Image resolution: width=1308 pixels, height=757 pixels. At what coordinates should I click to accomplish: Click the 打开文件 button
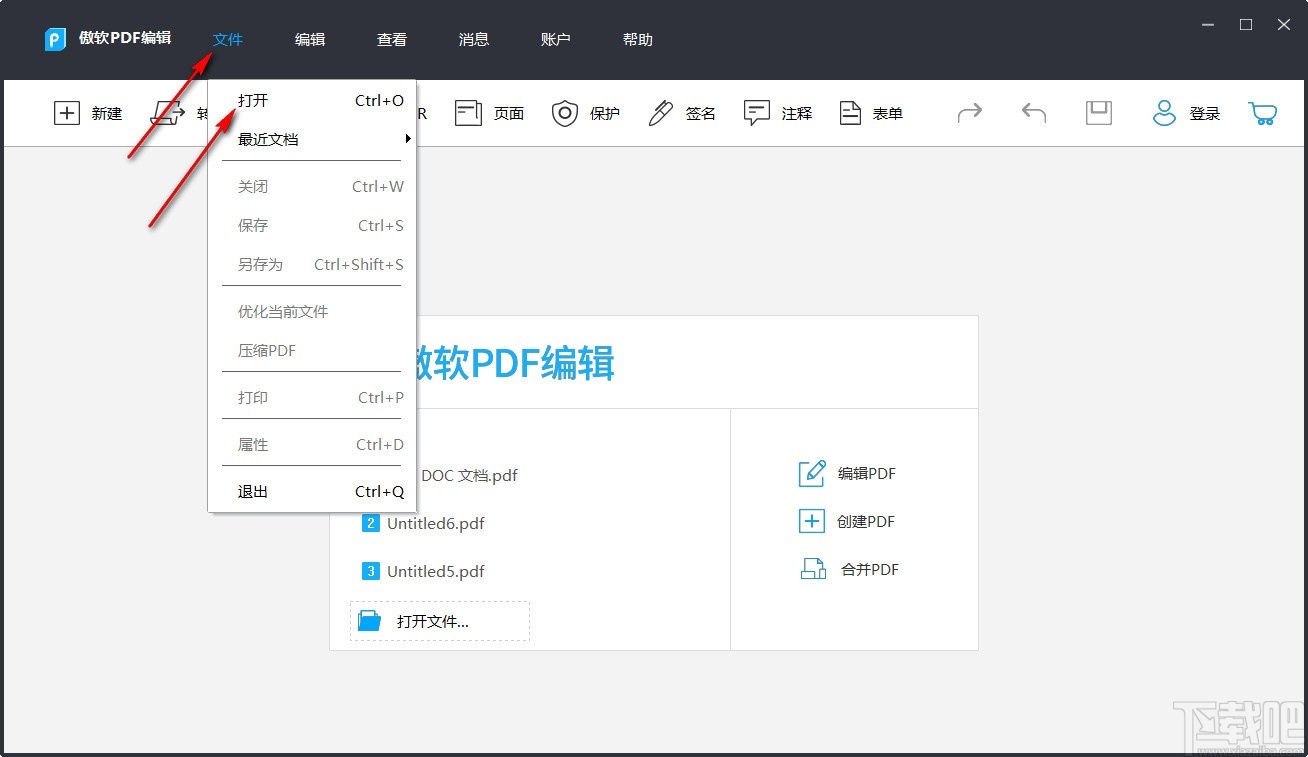coord(439,620)
